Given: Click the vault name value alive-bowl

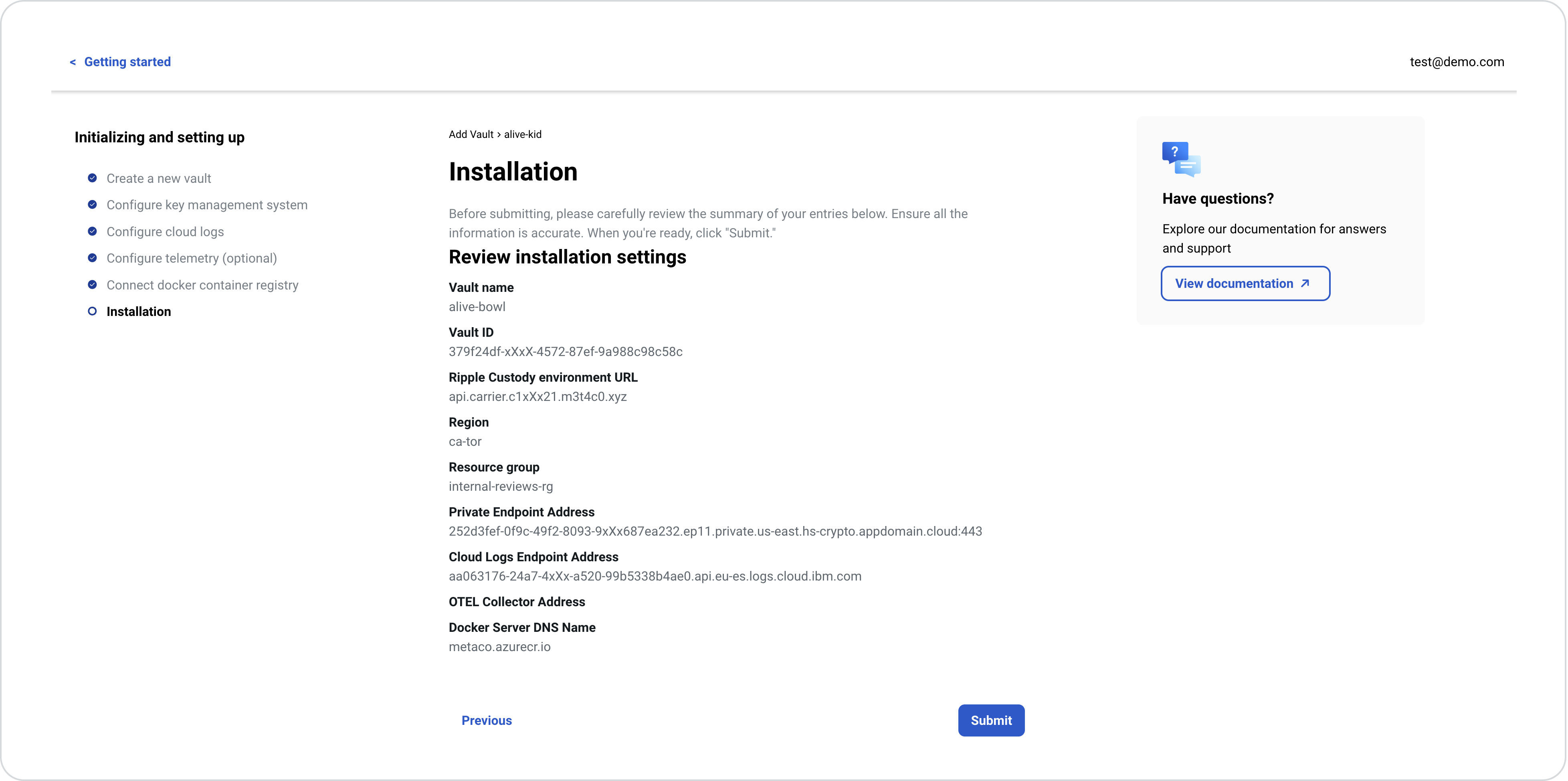Looking at the screenshot, I should tap(477, 307).
